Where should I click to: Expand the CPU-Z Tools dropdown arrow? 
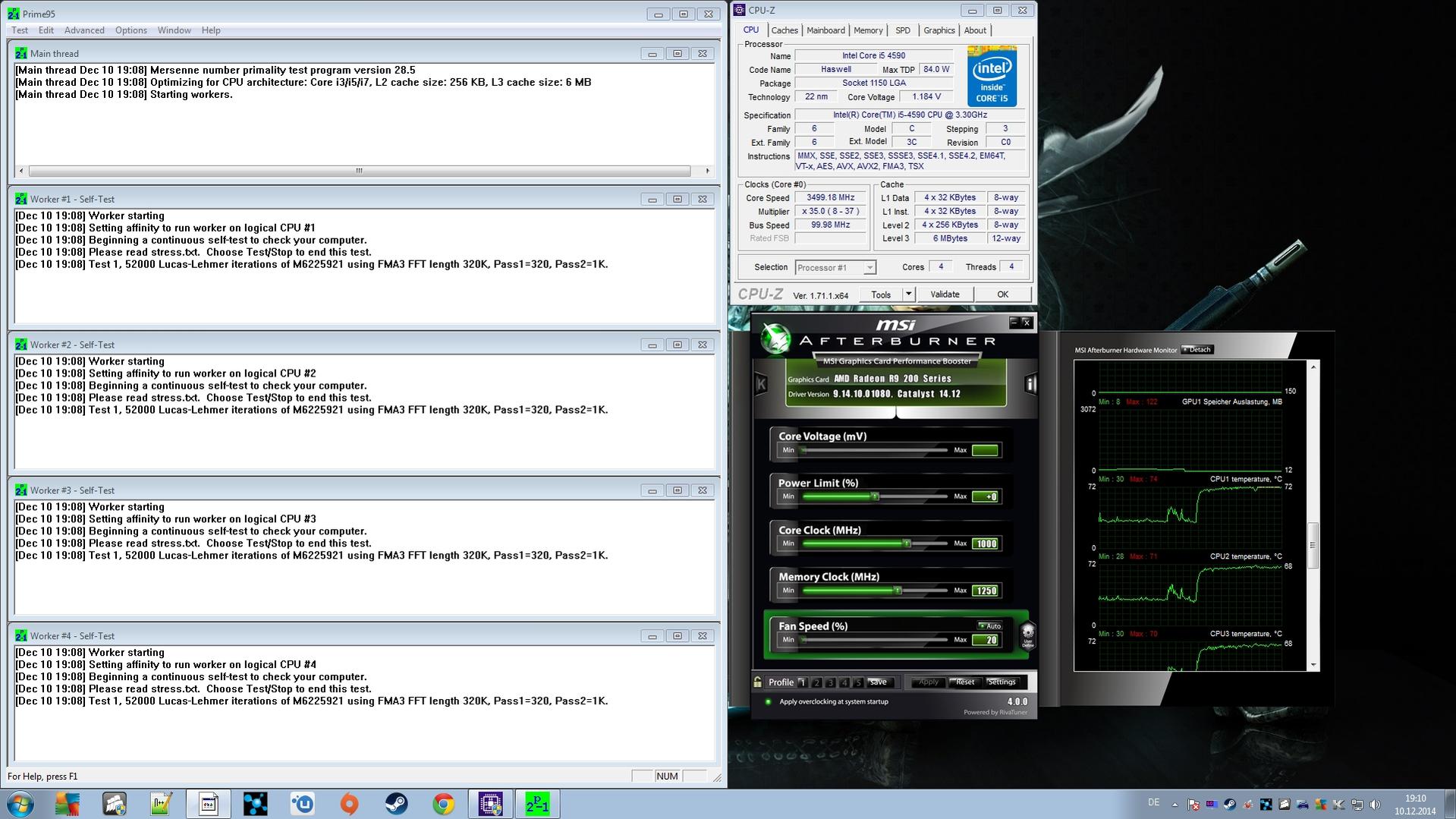[x=908, y=294]
